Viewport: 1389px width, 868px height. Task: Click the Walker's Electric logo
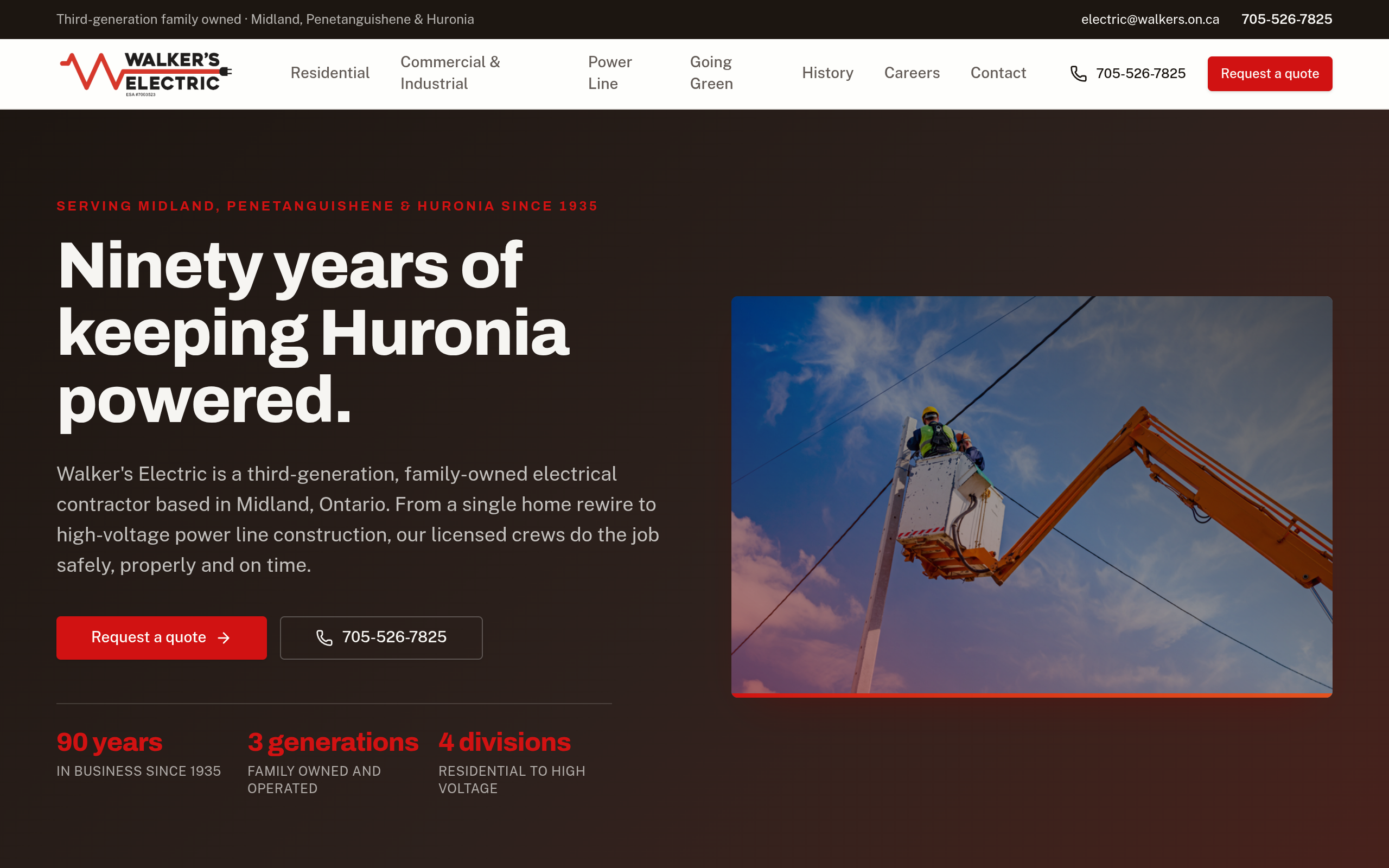pyautogui.click(x=146, y=74)
